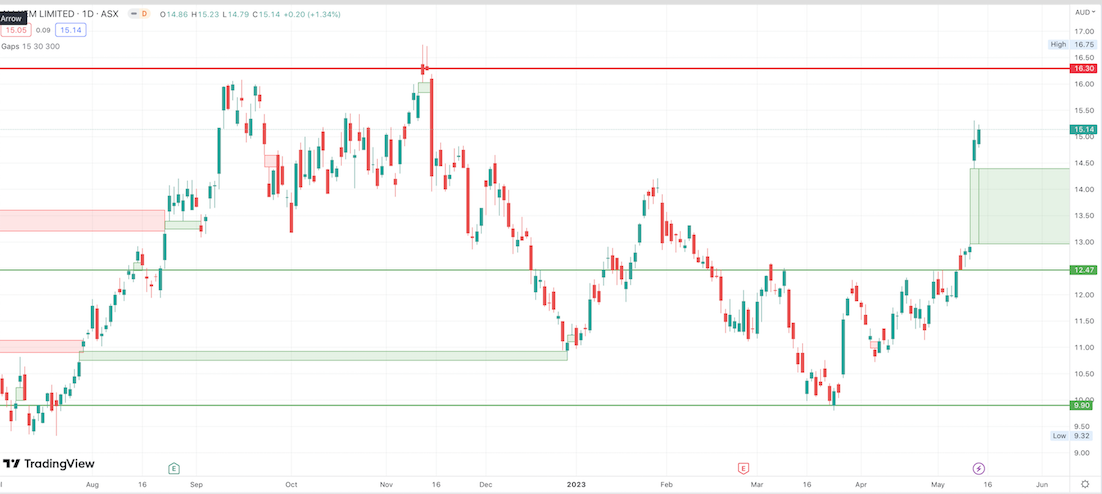The image size is (1102, 494).
Task: Select the red horizontal line at 16.30
Action: [x=600, y=69]
